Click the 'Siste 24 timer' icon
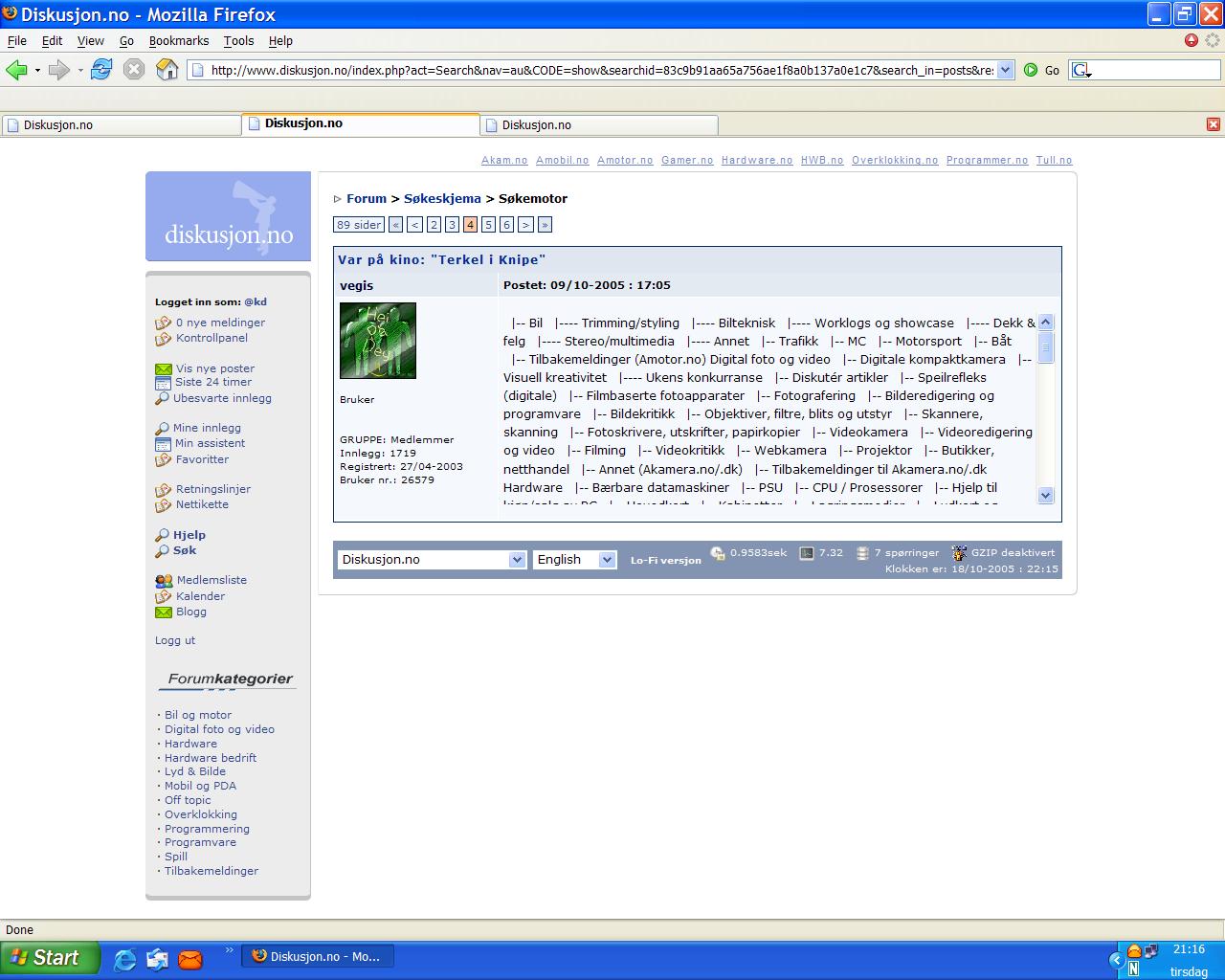 (x=163, y=383)
